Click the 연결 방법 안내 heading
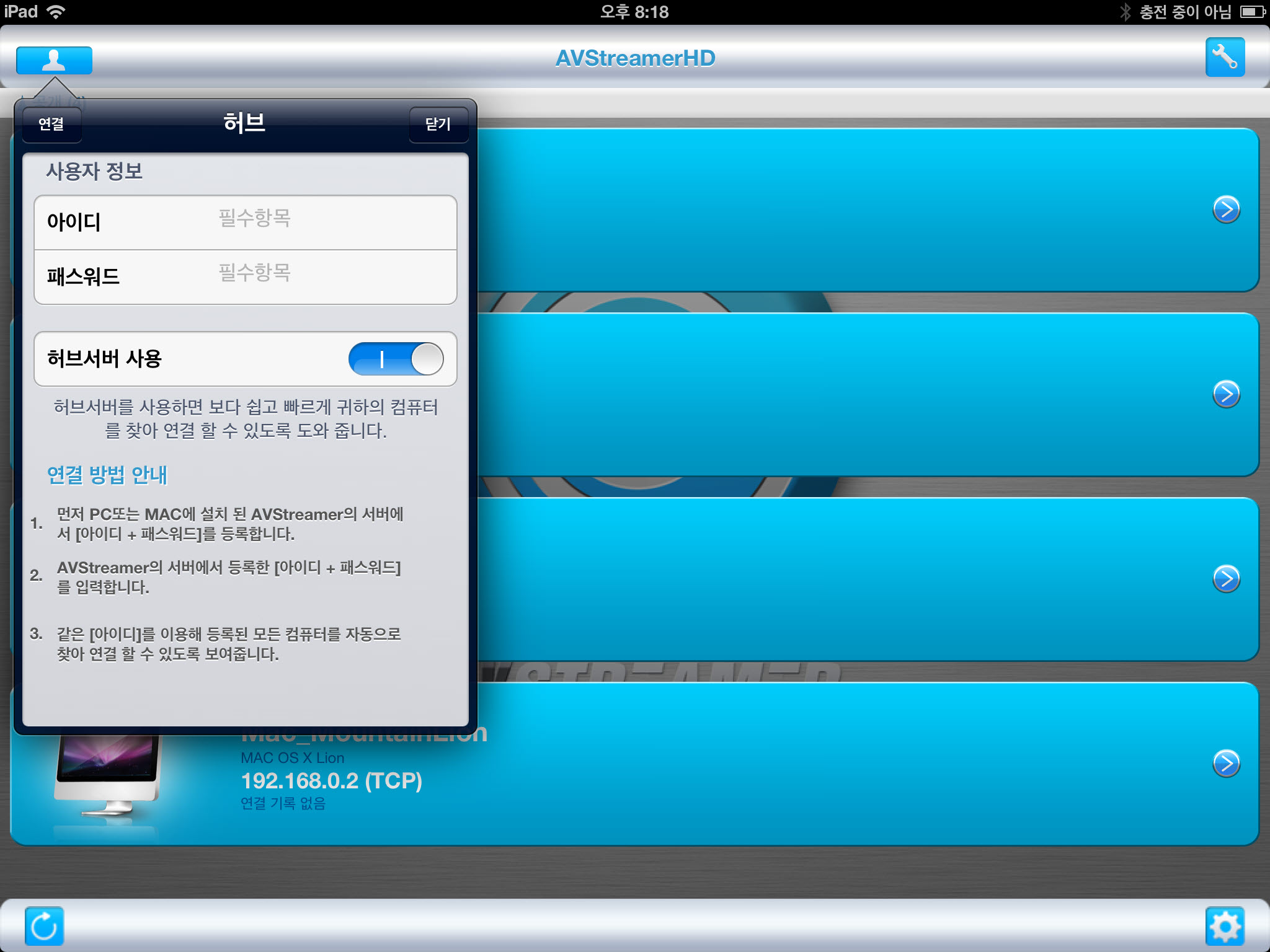This screenshot has width=1270, height=952. point(107,475)
